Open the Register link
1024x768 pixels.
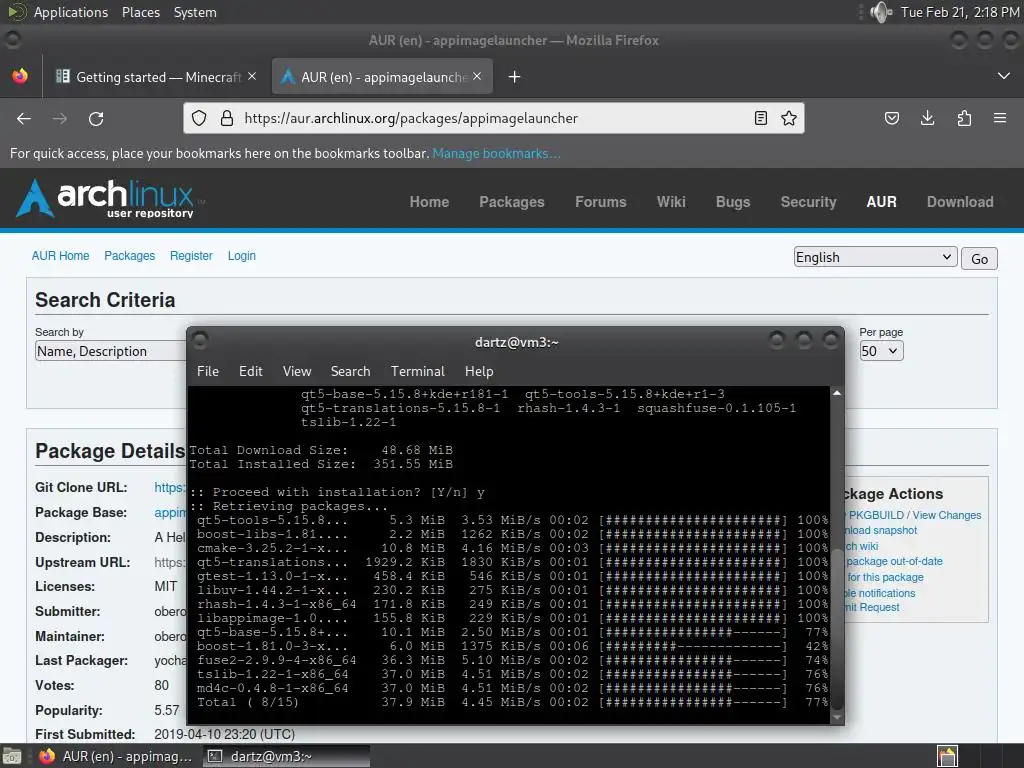191,256
